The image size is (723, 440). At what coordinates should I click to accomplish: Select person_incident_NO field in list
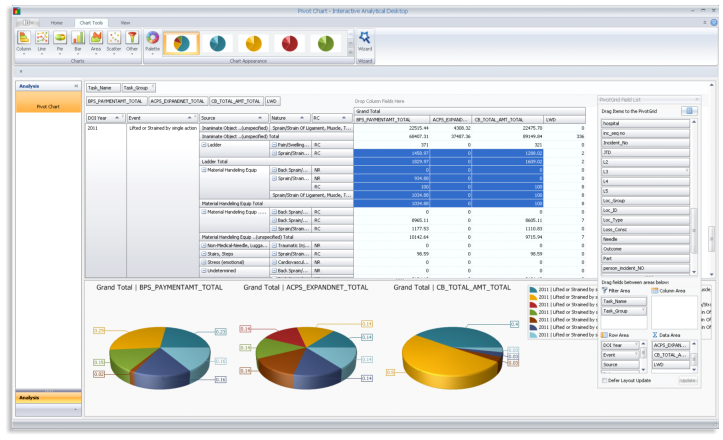[645, 268]
